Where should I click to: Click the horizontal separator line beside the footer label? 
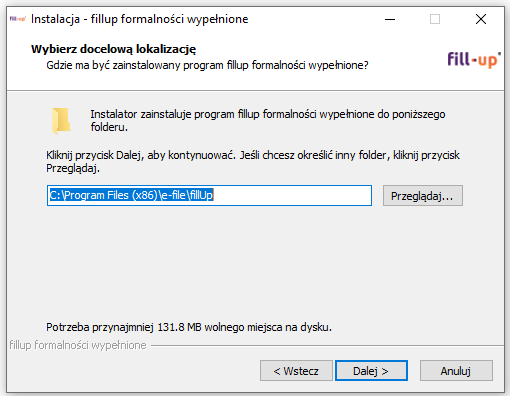click(x=327, y=346)
